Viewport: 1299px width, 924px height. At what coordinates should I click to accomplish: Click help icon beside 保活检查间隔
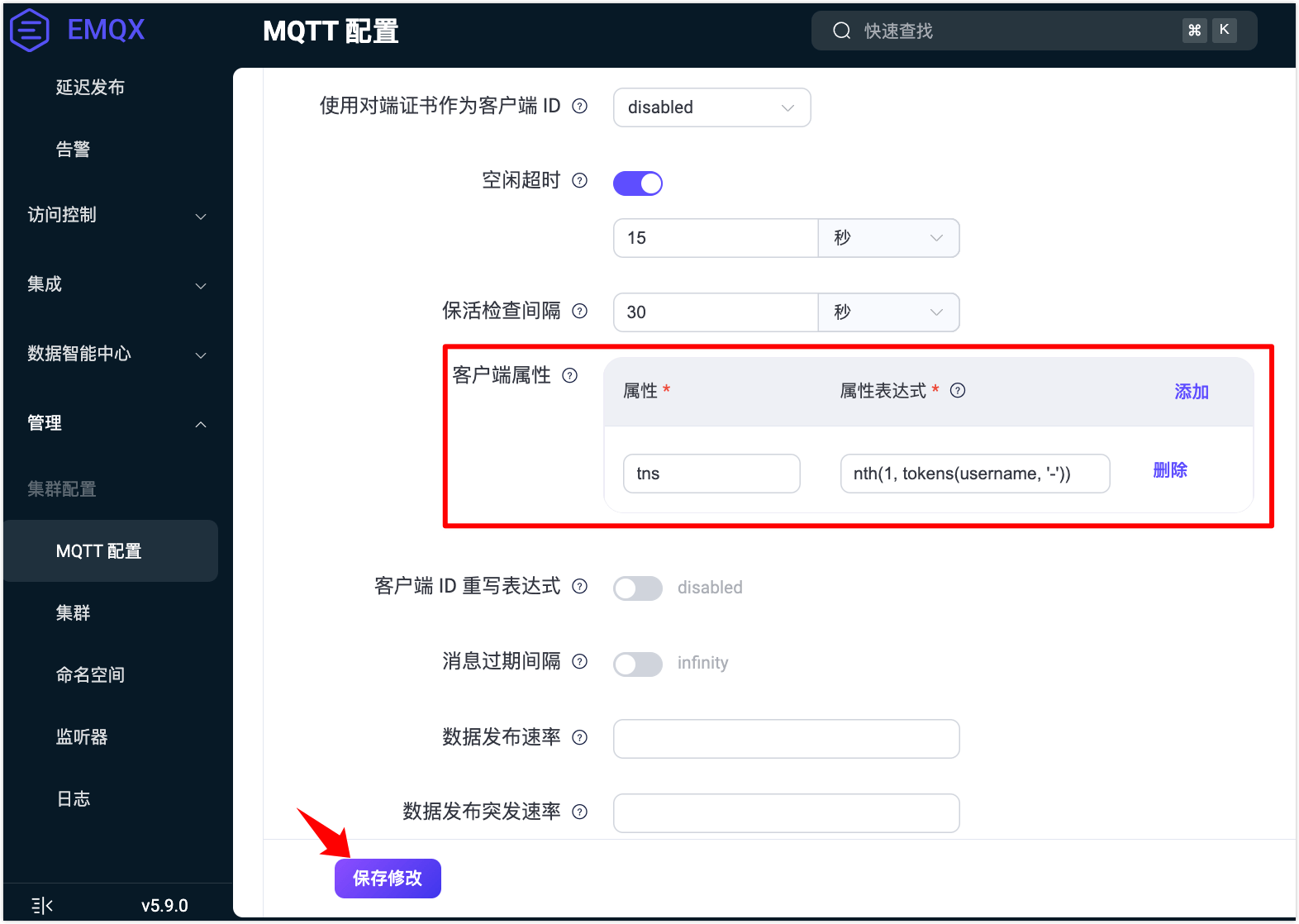(580, 311)
